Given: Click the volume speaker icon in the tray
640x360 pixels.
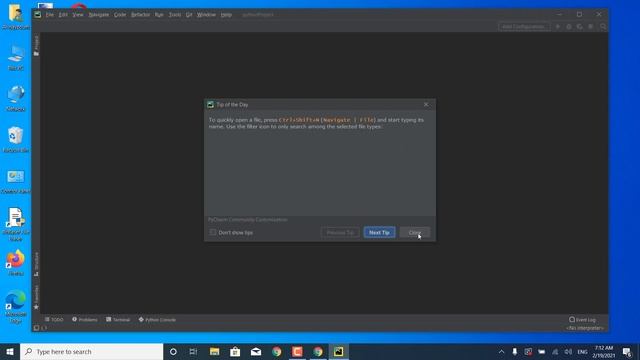Looking at the screenshot, I should click(568, 351).
